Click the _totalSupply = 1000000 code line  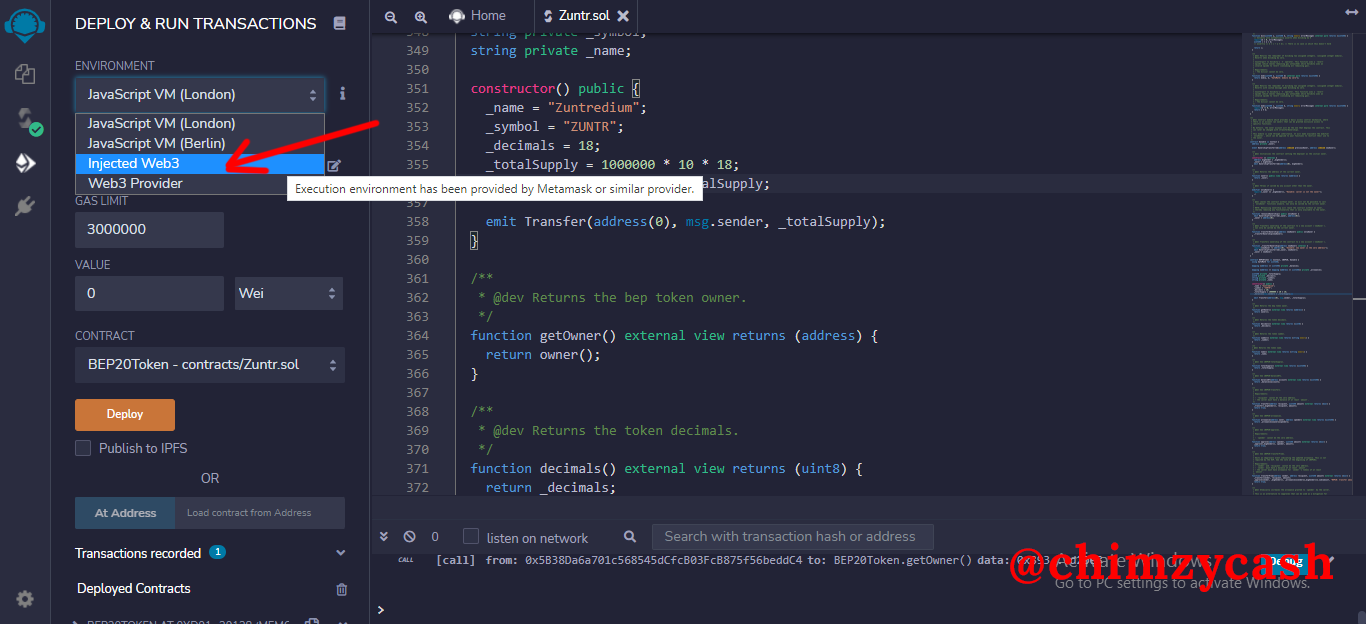tap(611, 165)
